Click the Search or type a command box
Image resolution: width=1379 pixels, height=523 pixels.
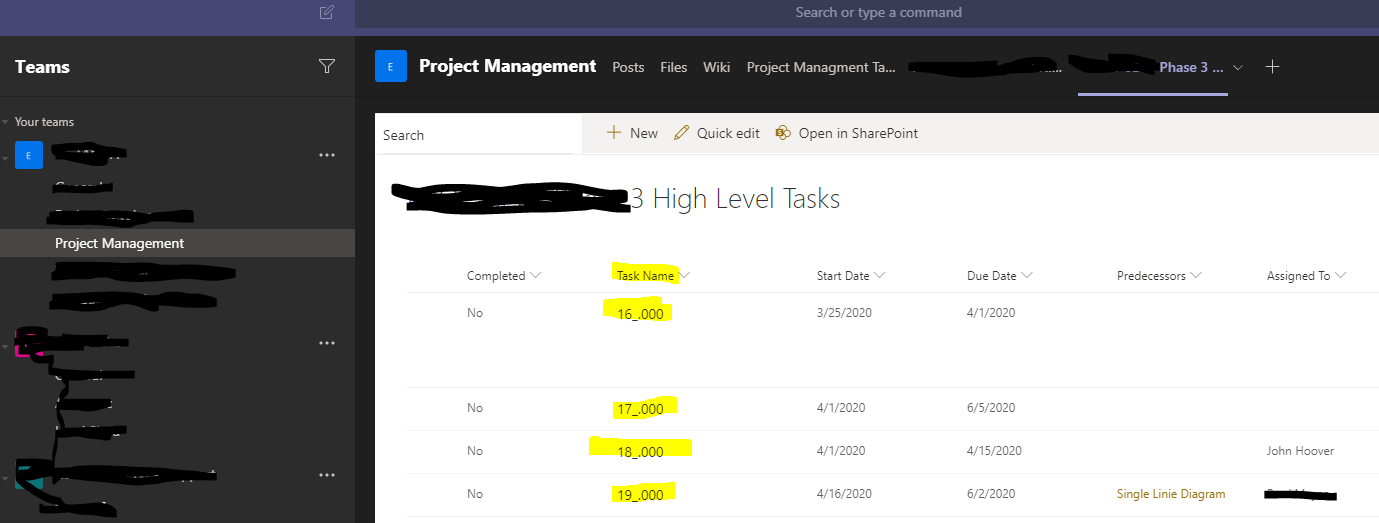[878, 13]
